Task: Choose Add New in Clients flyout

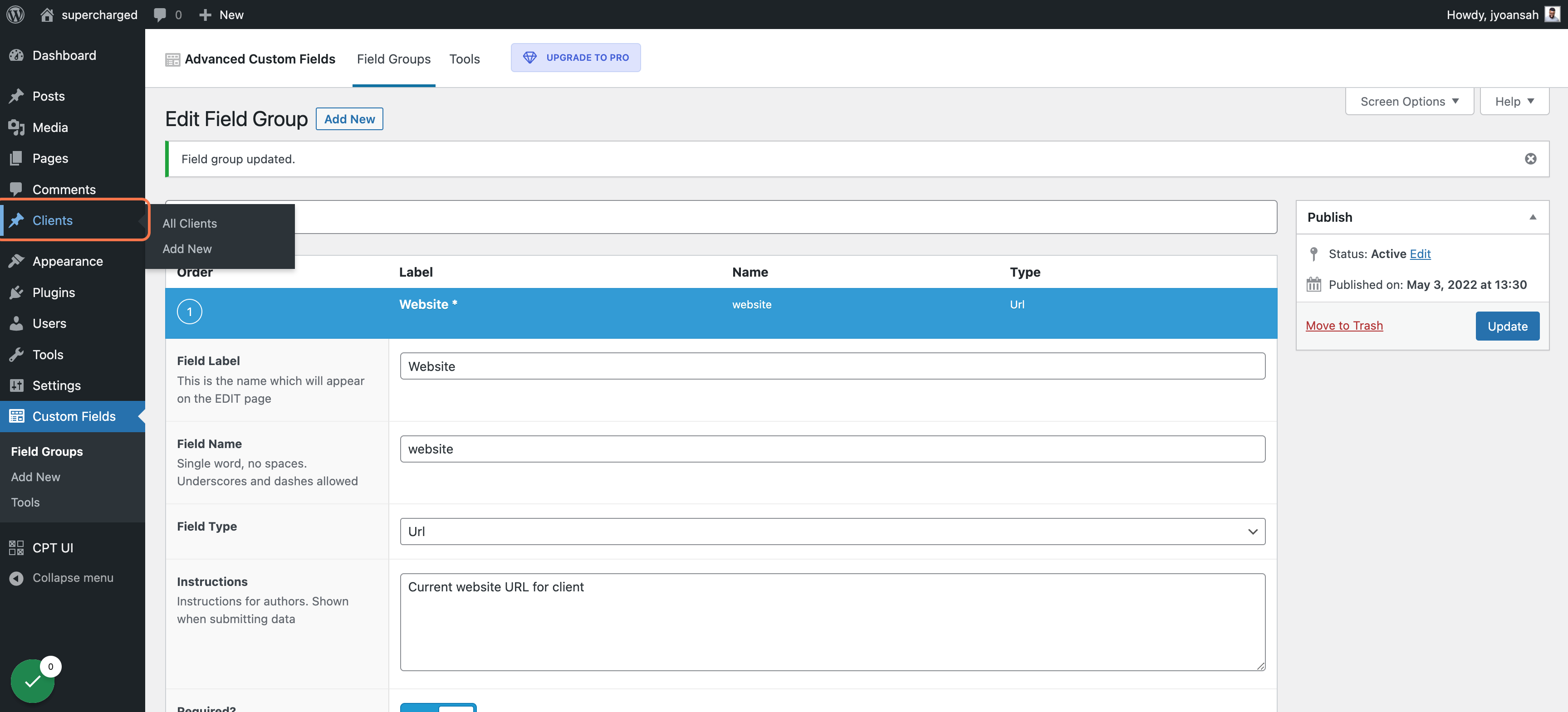Action: [x=187, y=249]
